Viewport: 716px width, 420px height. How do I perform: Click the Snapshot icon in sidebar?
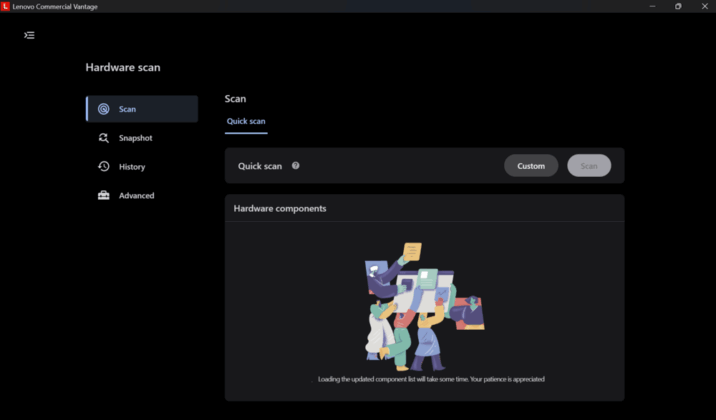coord(104,138)
